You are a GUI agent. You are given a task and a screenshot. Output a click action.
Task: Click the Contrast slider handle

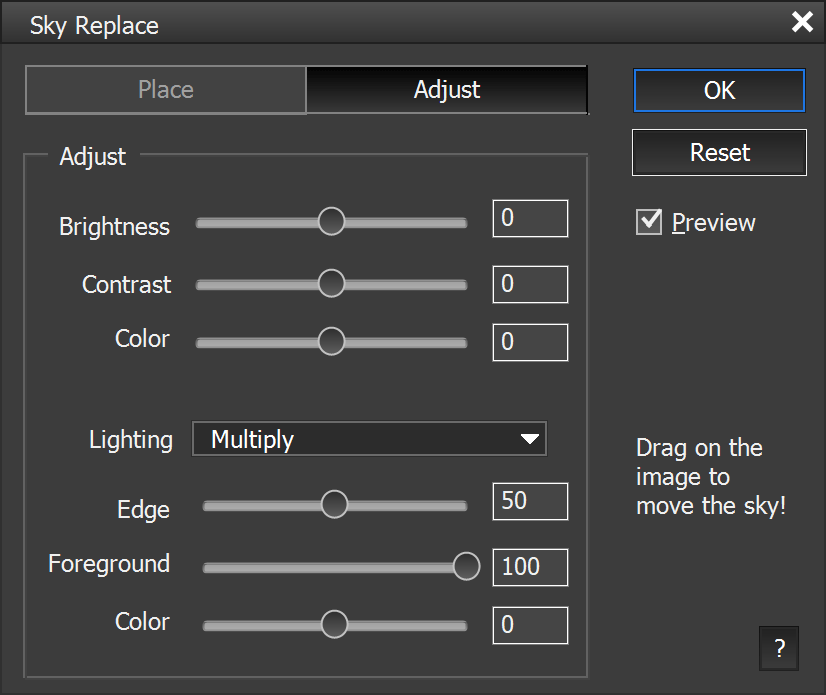pyautogui.click(x=331, y=284)
